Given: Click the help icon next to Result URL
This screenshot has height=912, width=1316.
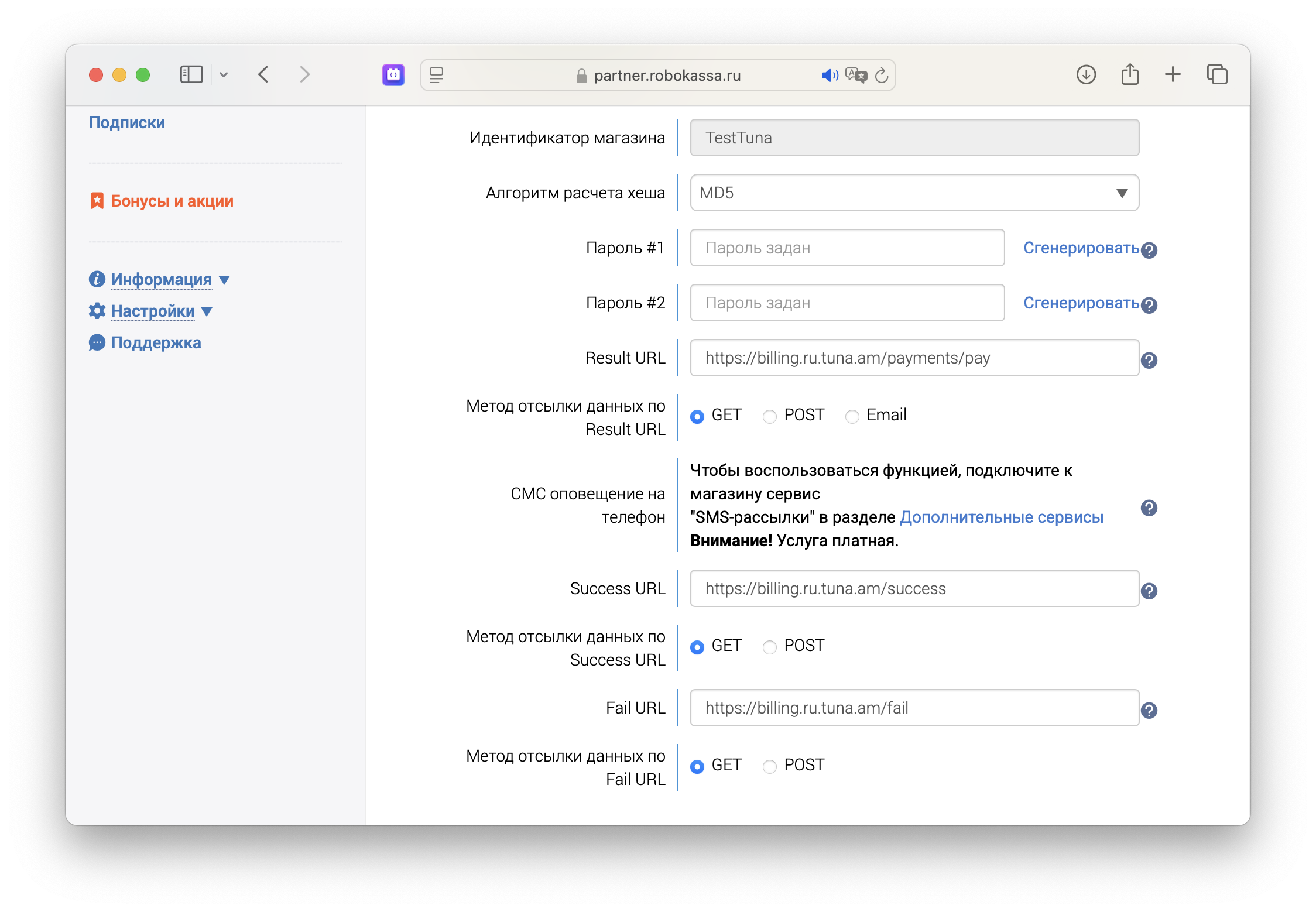Looking at the screenshot, I should [1149, 360].
